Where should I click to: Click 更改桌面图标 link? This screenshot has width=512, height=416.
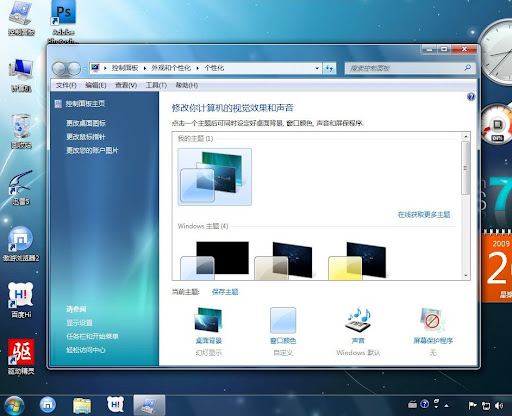pos(86,123)
